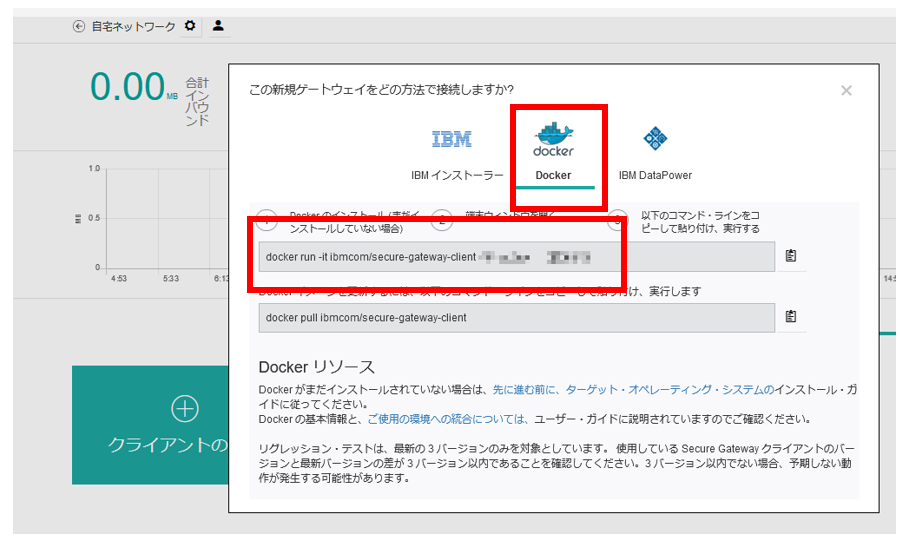
Task: Copy the docker pull command to clipboard
Action: [x=791, y=316]
